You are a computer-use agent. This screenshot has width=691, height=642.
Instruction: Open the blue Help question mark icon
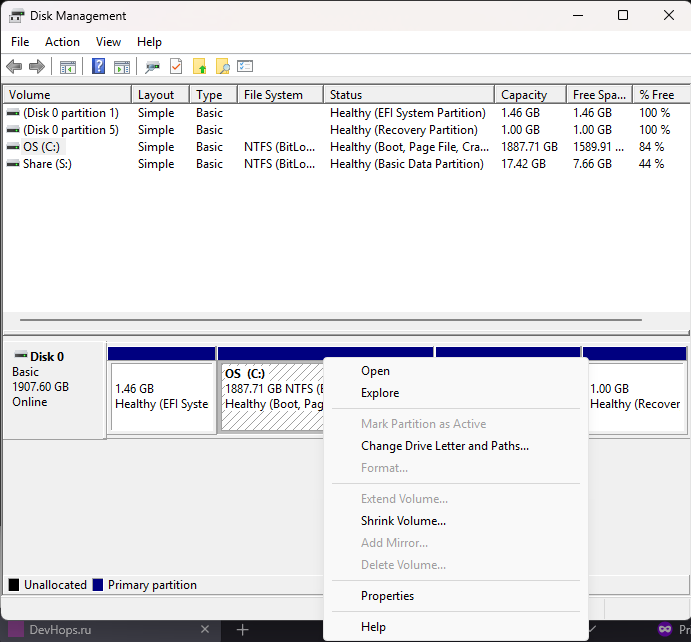coord(98,67)
